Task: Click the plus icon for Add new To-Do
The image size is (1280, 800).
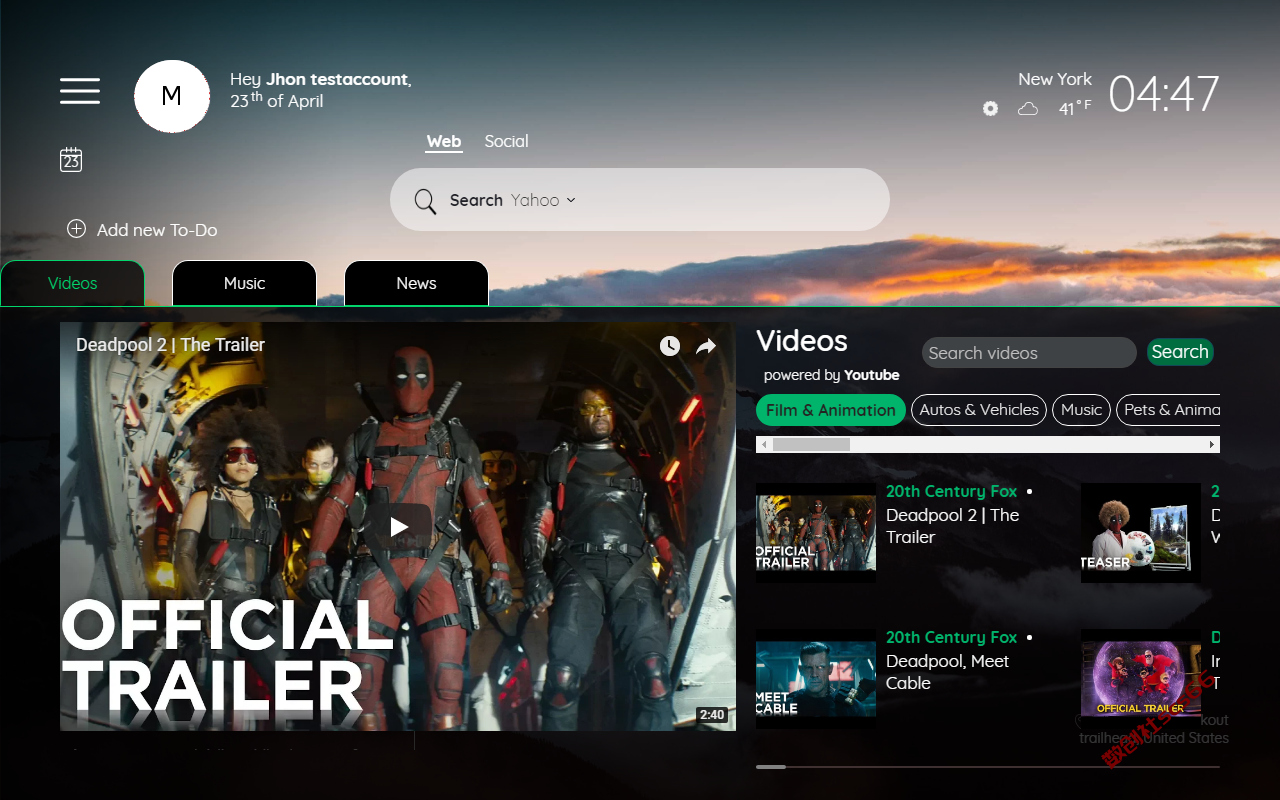Action: [x=76, y=229]
